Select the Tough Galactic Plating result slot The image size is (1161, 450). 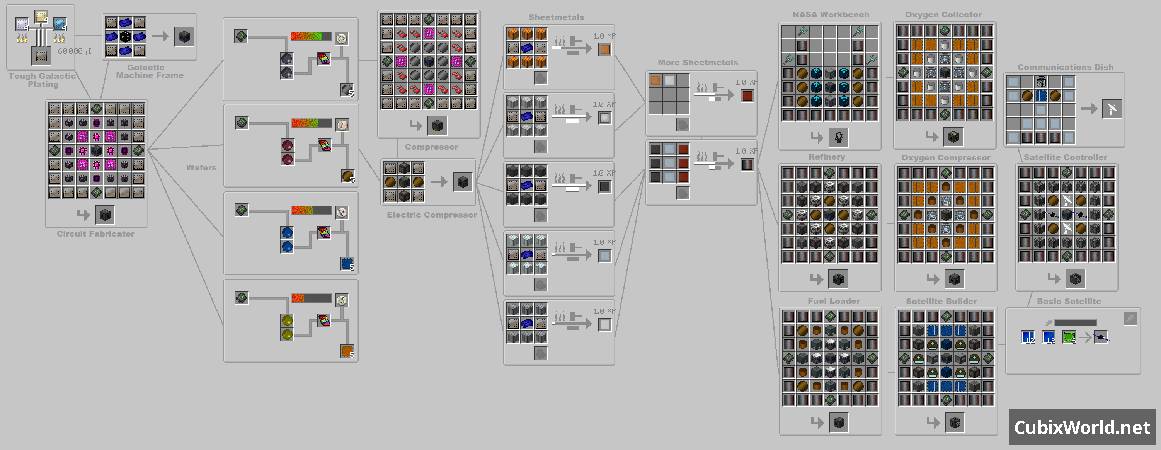click(x=41, y=56)
